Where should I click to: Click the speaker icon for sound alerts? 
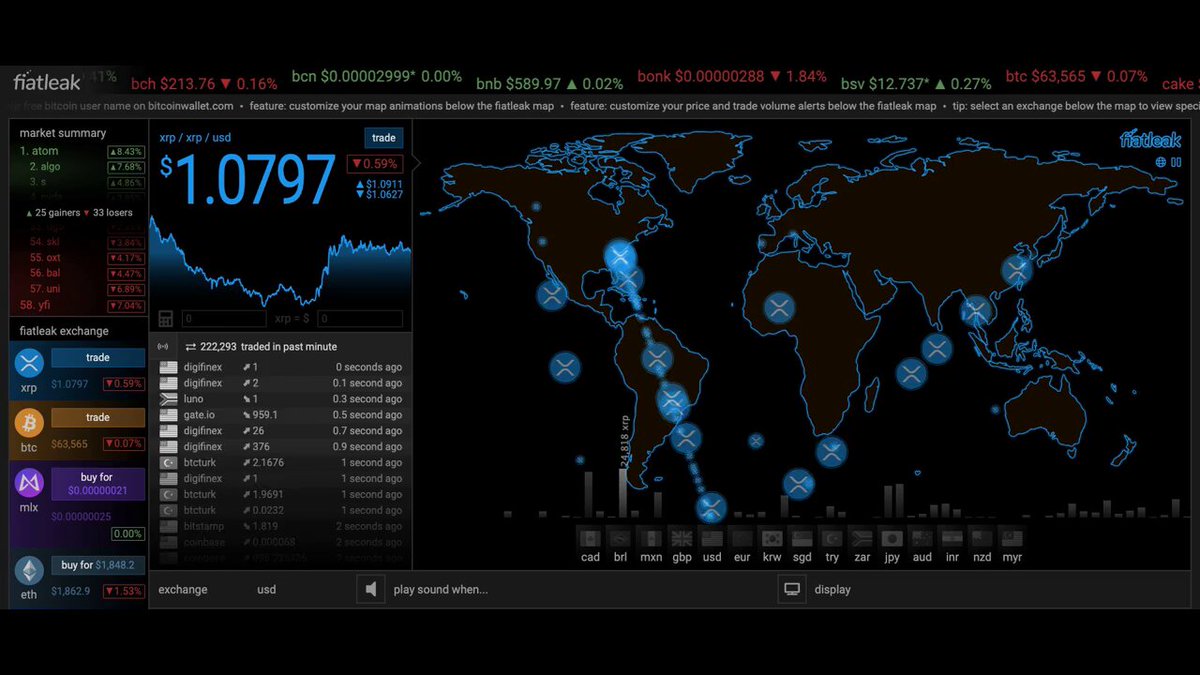click(371, 590)
